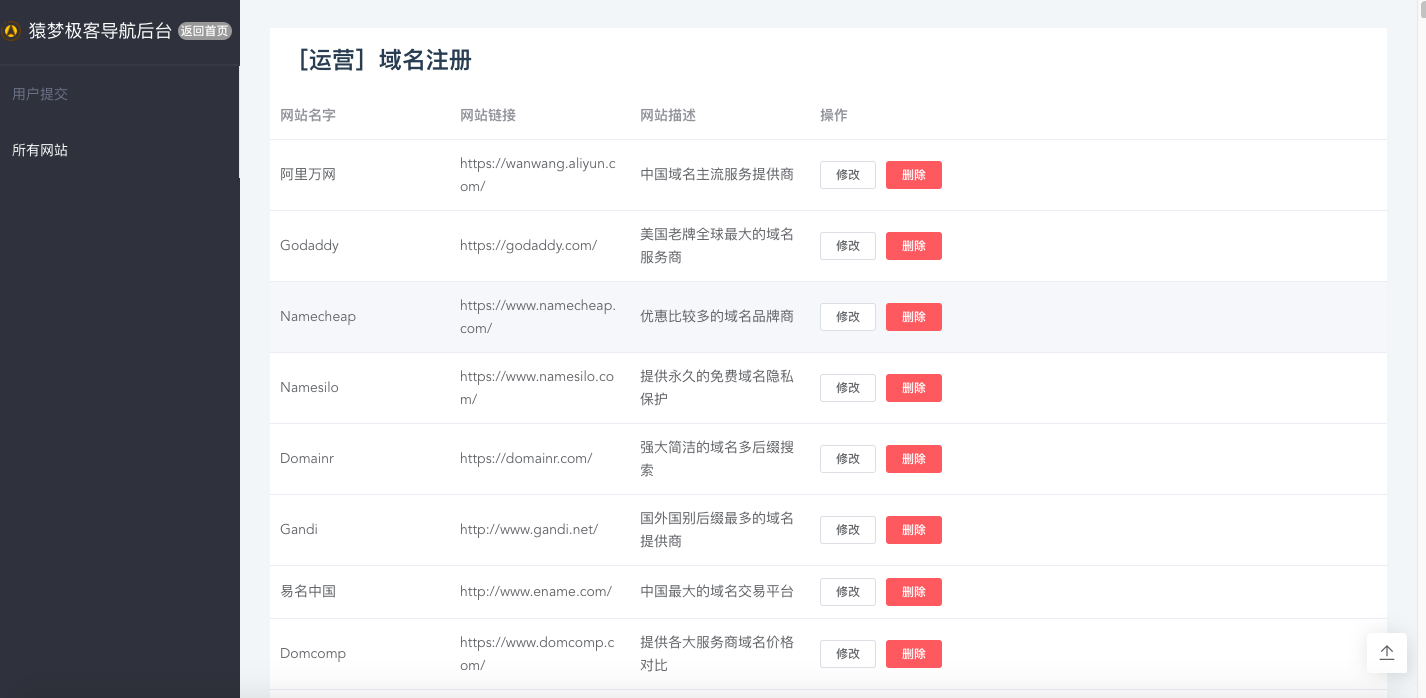
Task: Select the Domcomp name cell
Action: [313, 654]
